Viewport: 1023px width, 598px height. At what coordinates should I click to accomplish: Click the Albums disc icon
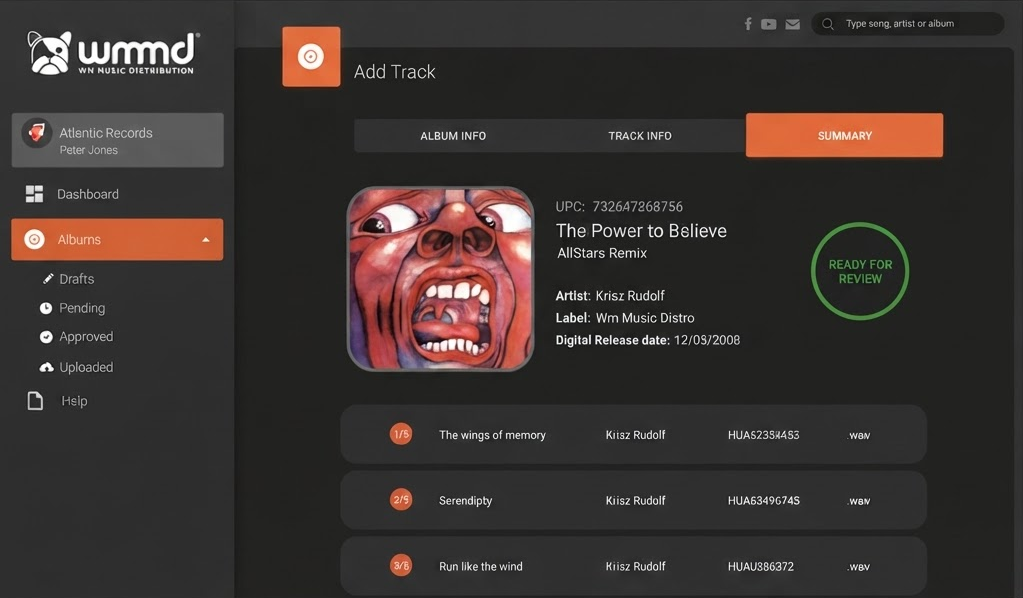coord(35,239)
